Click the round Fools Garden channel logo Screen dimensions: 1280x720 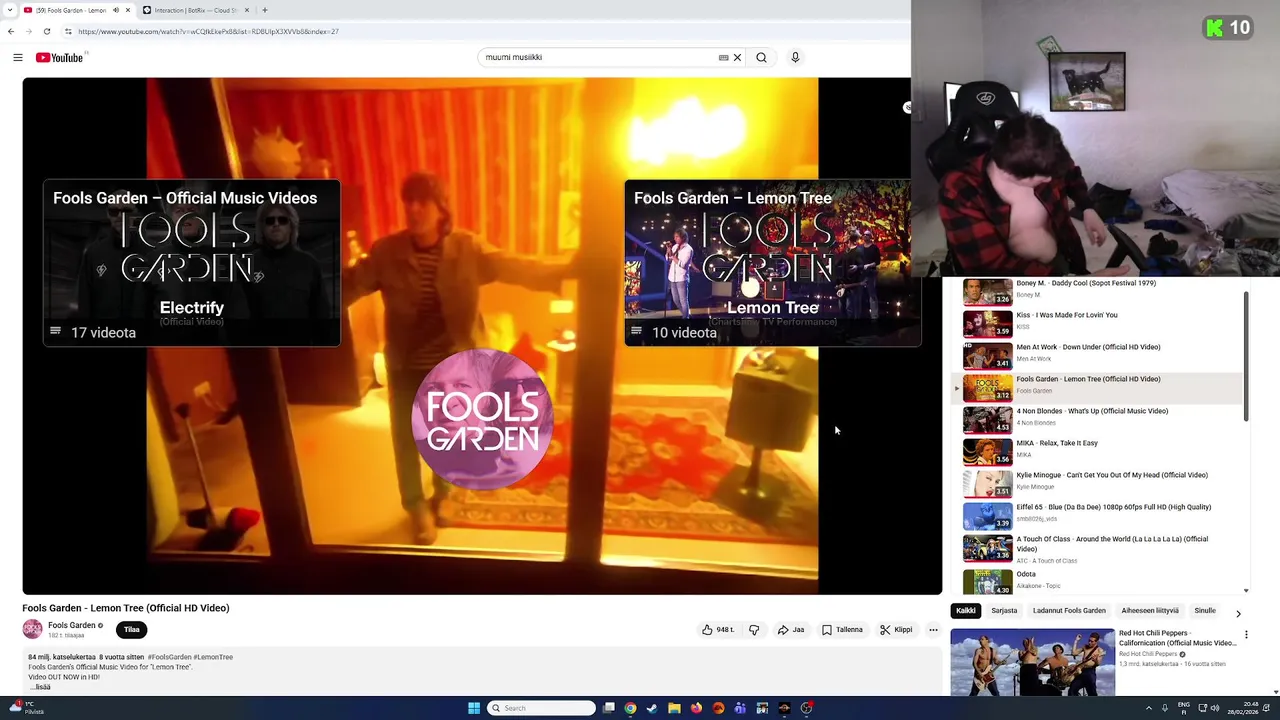pos(482,419)
